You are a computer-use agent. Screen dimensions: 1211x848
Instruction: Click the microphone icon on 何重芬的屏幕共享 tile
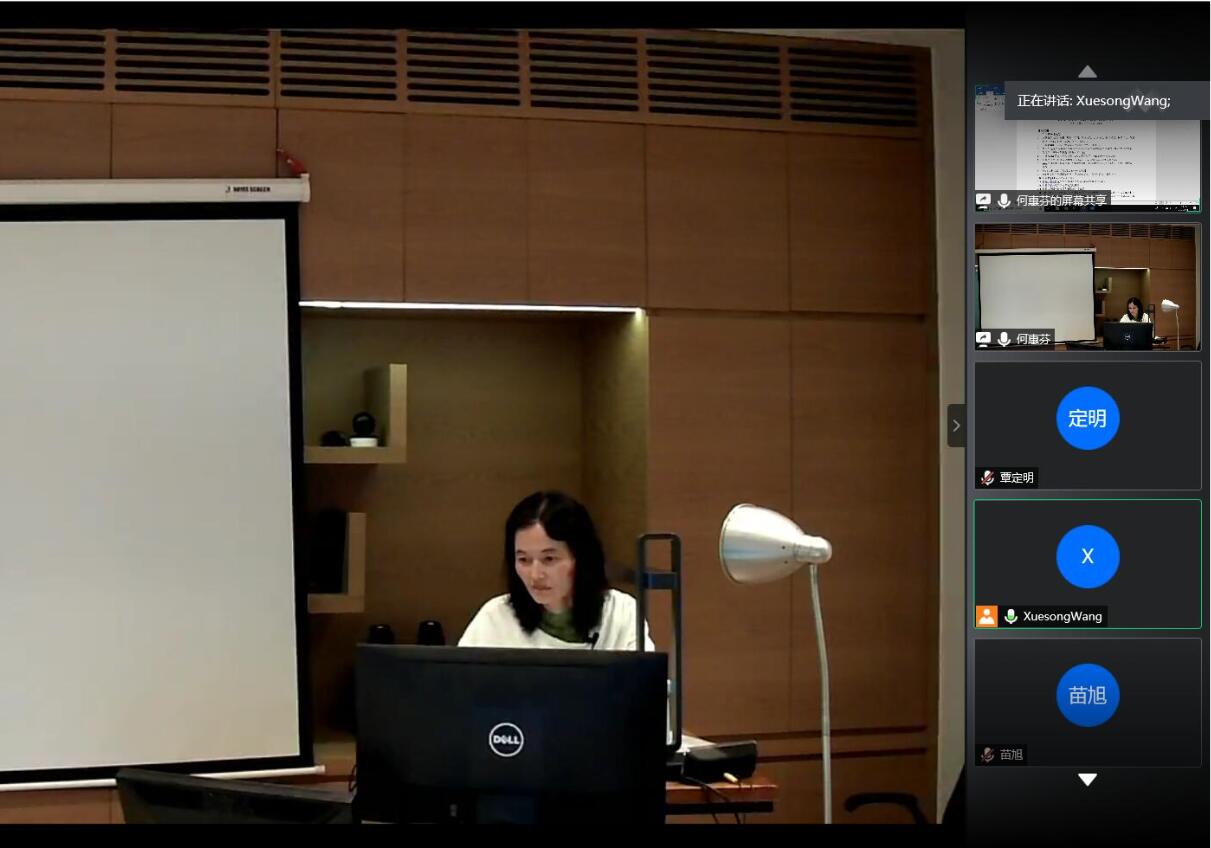pyautogui.click(x=1004, y=201)
